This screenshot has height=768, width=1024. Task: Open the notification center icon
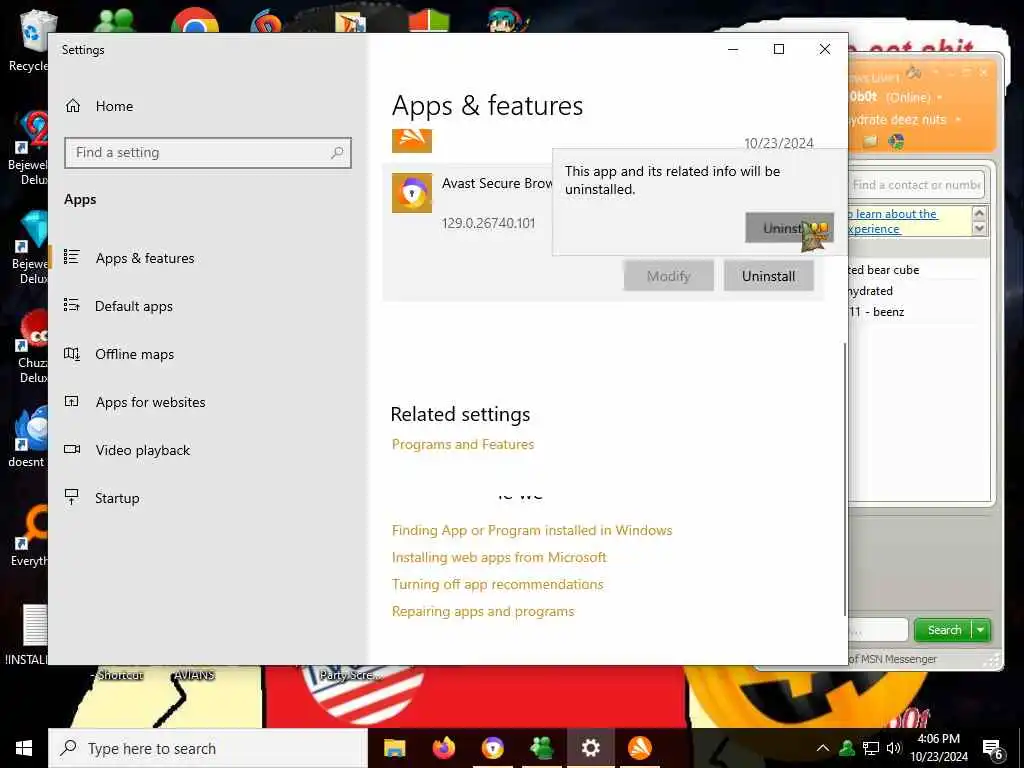(993, 750)
